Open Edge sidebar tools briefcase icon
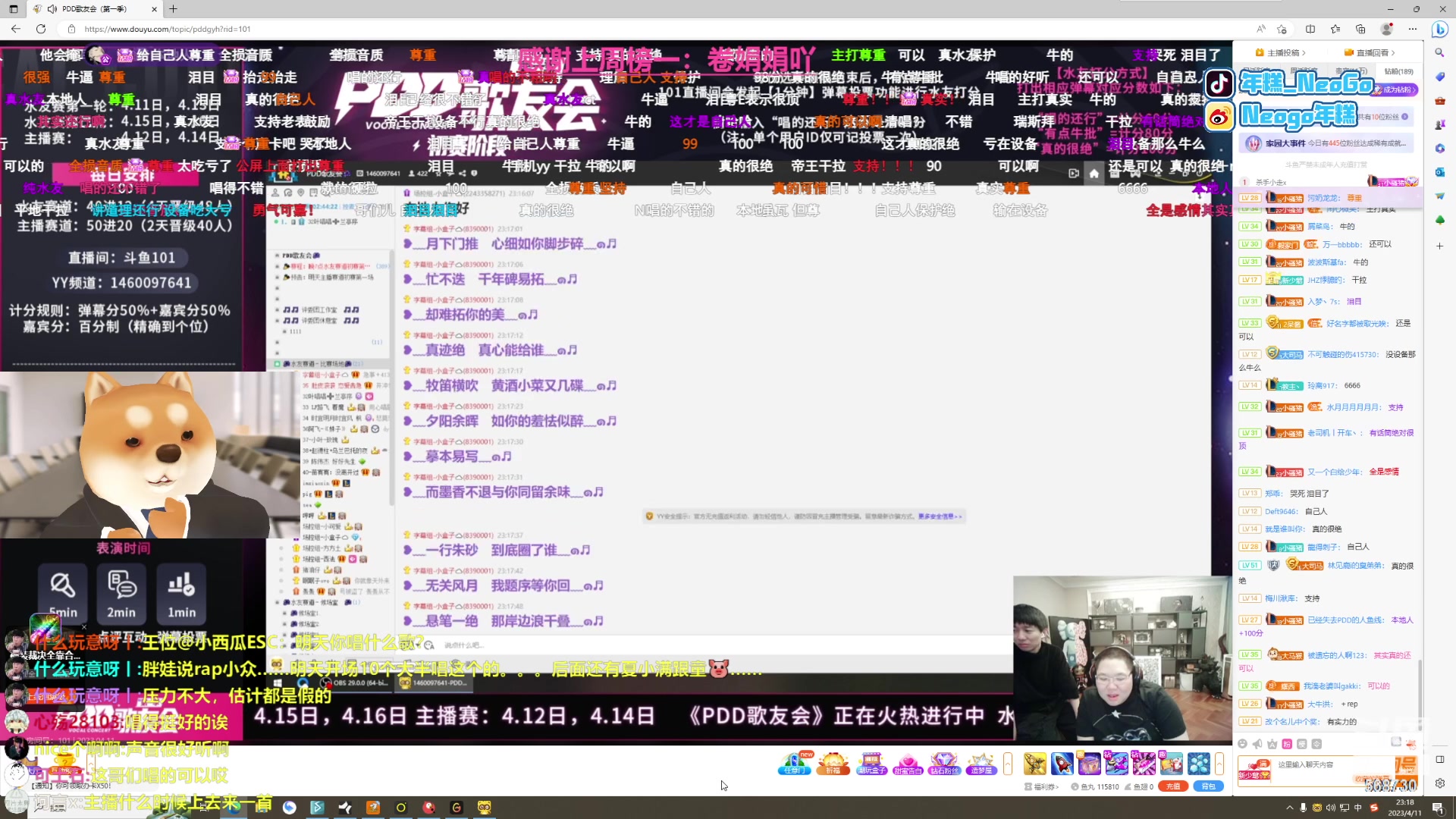Screen dimensions: 1456x819 pos(1439,100)
